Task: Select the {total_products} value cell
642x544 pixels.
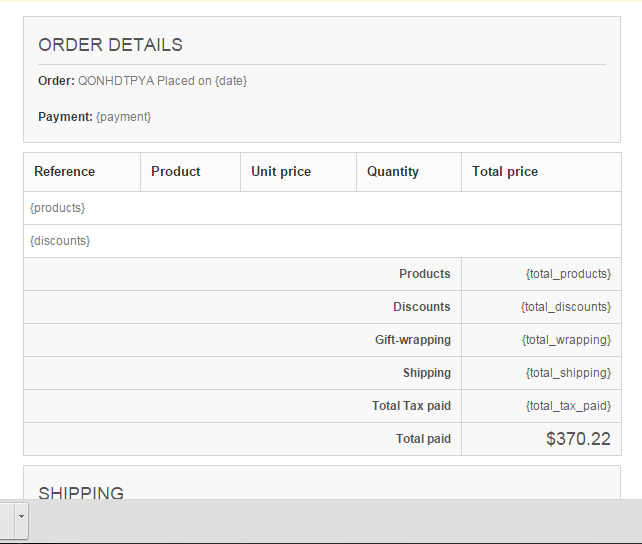Action: point(568,274)
